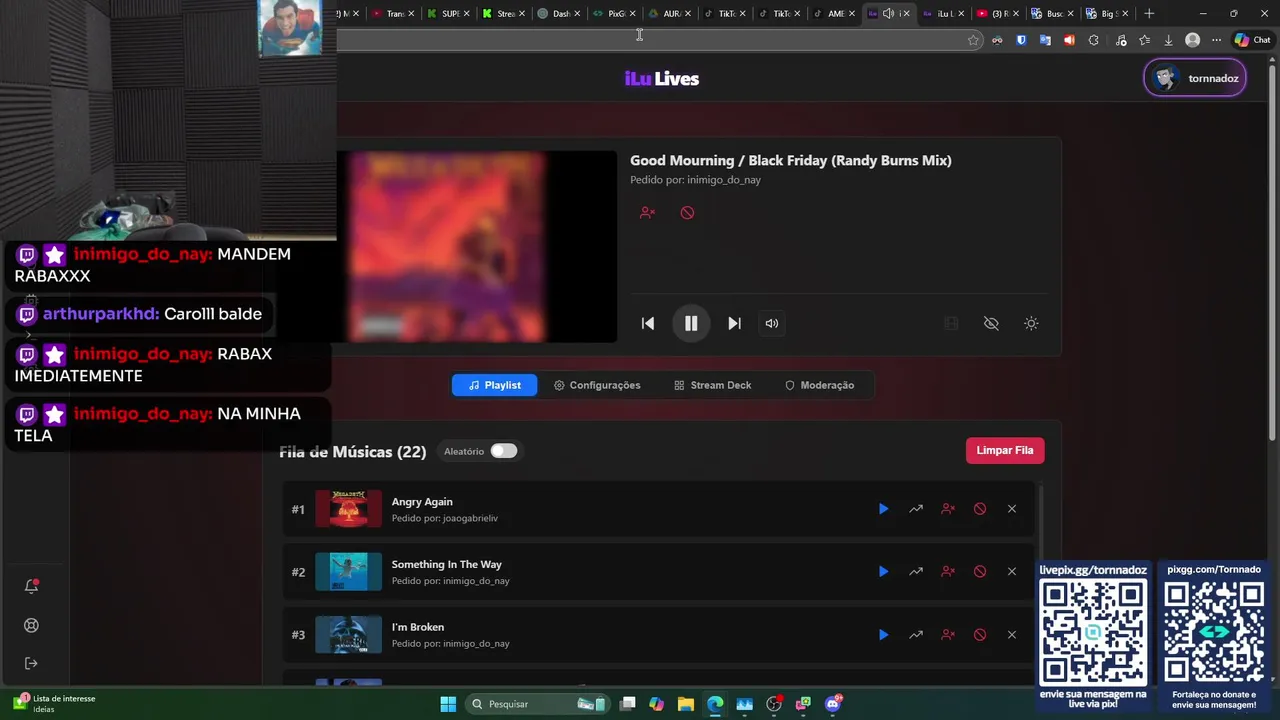The width and height of the screenshot is (1280, 720).
Task: Block requester of Something In The Way
Action: [x=947, y=572]
